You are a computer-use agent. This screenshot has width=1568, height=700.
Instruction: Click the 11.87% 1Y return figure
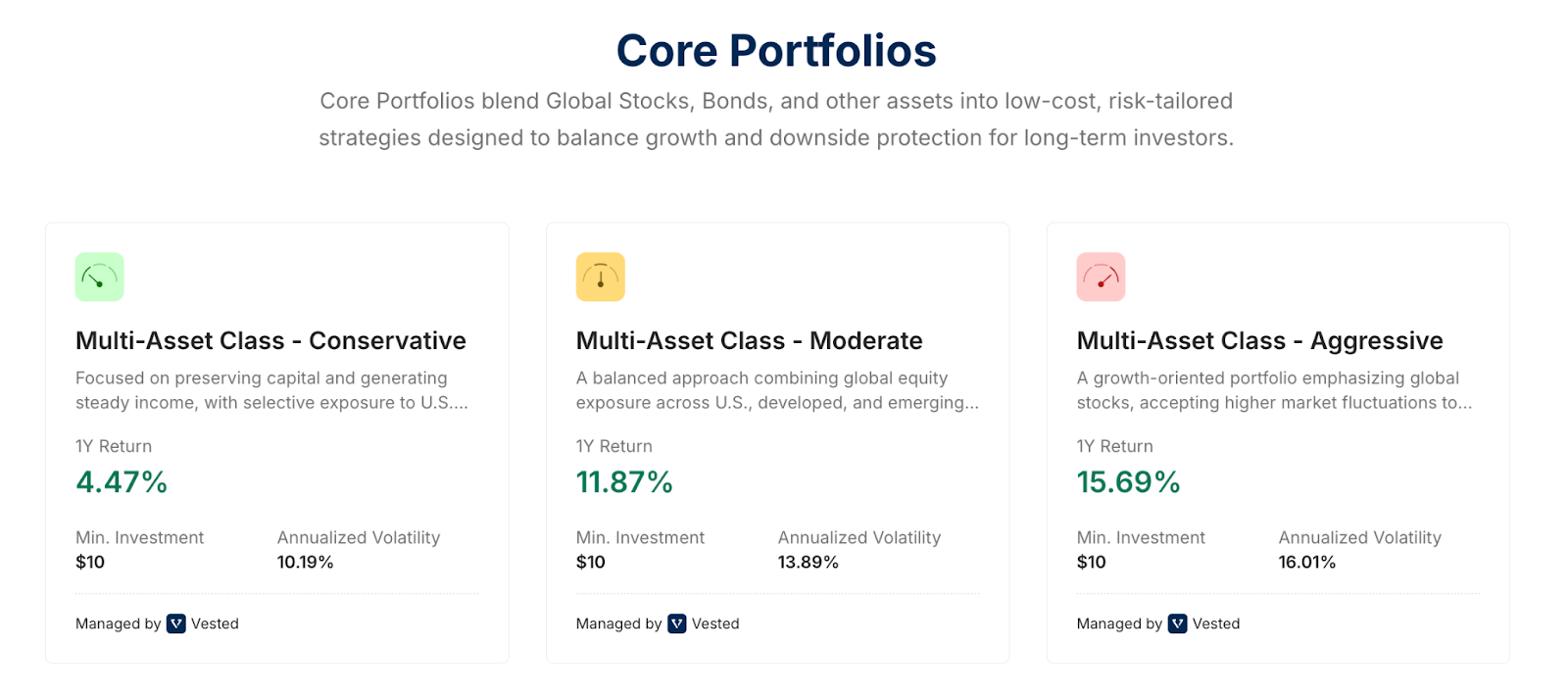coord(624,482)
